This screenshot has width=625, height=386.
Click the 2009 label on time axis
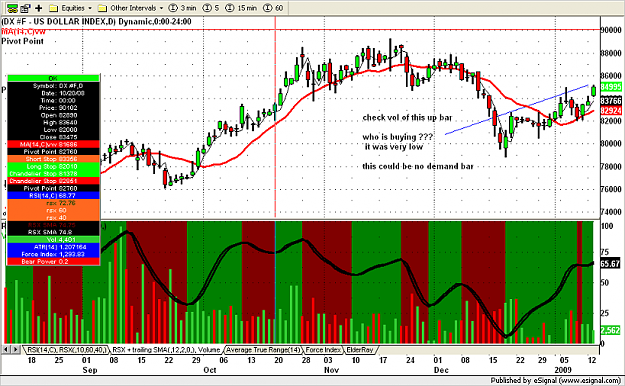(x=563, y=370)
